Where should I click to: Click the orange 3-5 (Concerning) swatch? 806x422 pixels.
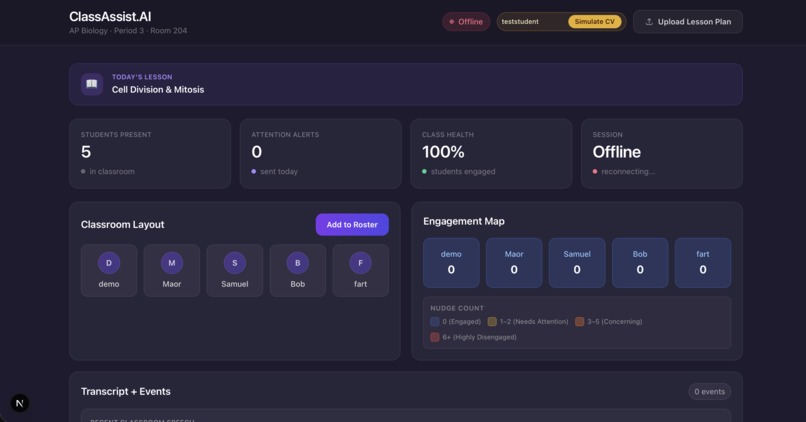[580, 322]
